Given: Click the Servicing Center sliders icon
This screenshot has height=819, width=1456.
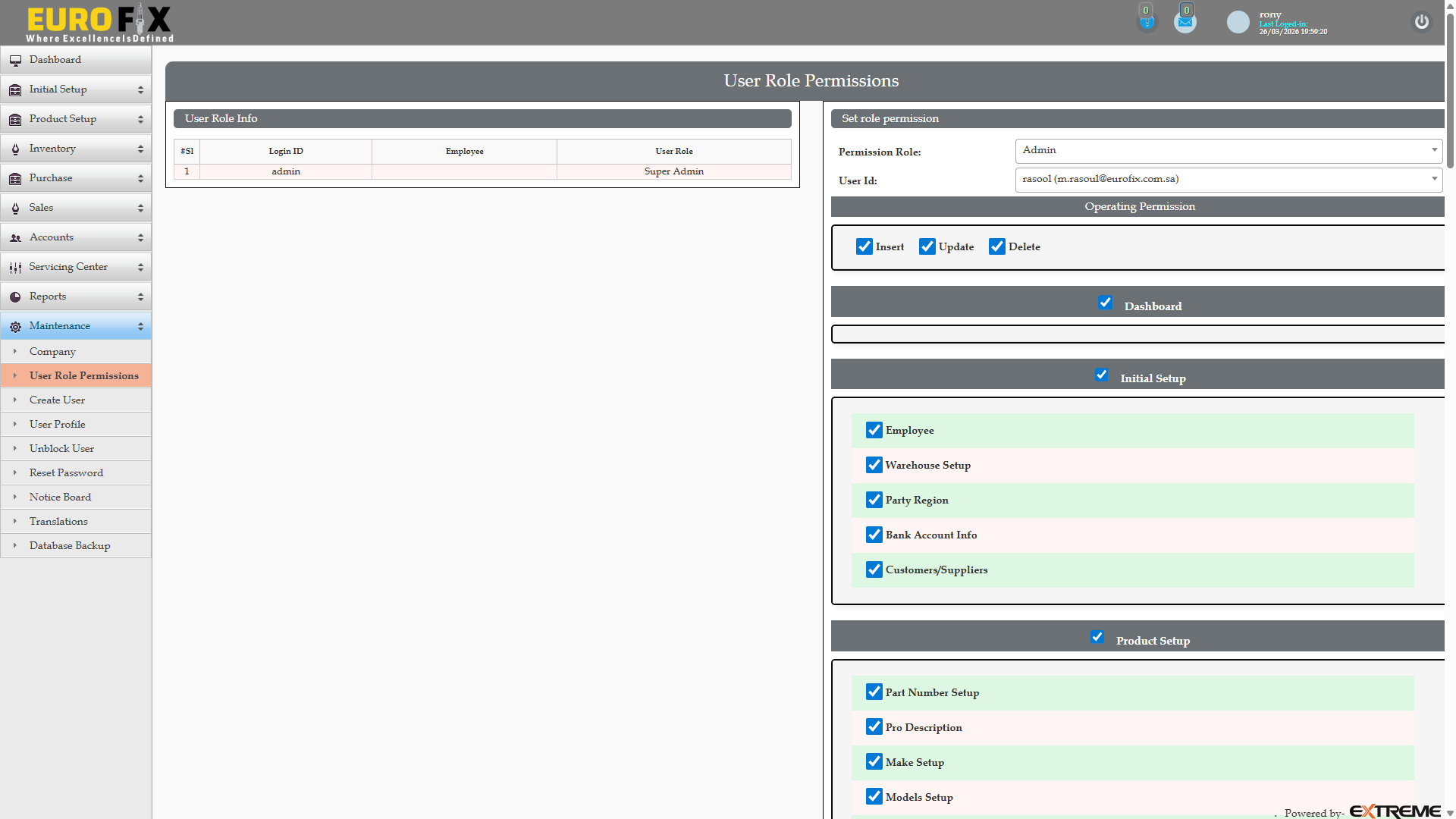Looking at the screenshot, I should point(15,267).
